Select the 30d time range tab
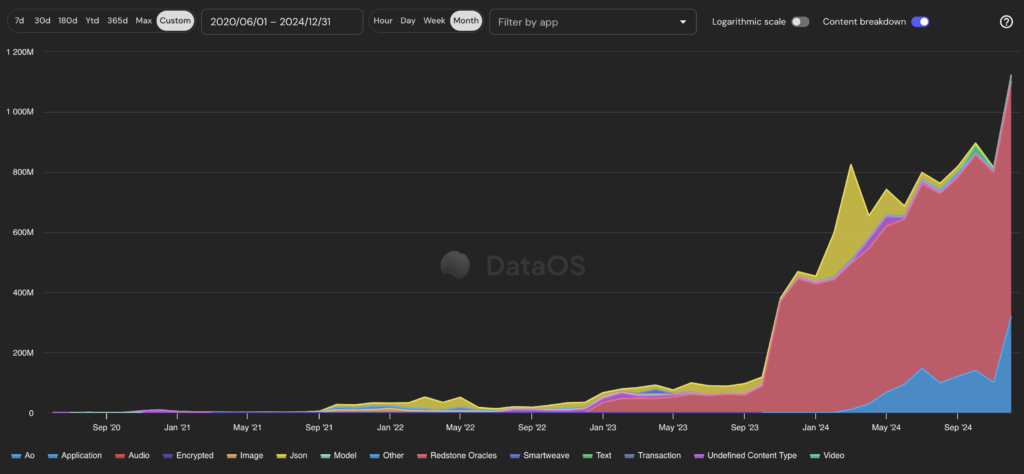 [42, 21]
